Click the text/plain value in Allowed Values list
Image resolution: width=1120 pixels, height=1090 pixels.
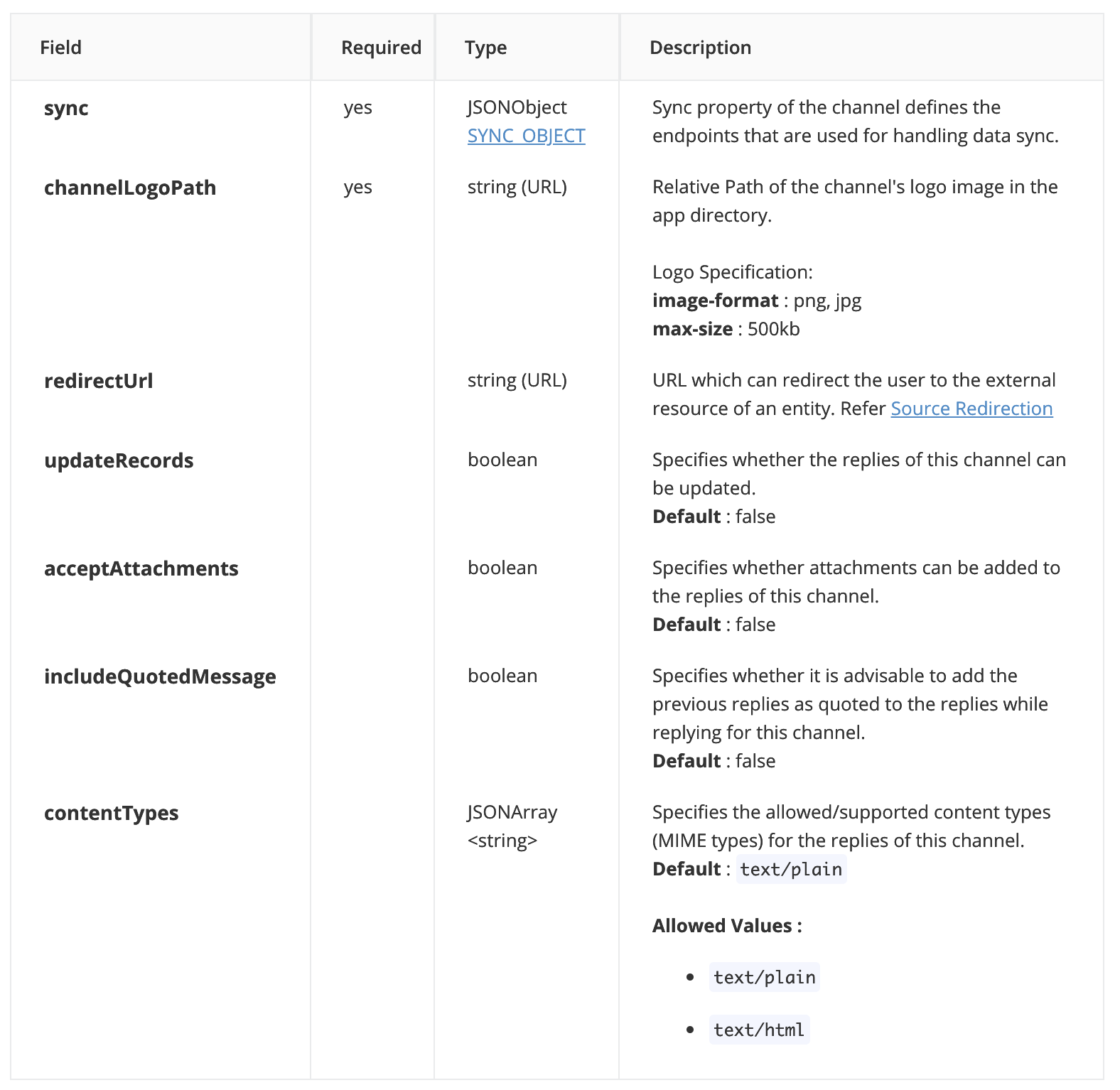point(764,977)
